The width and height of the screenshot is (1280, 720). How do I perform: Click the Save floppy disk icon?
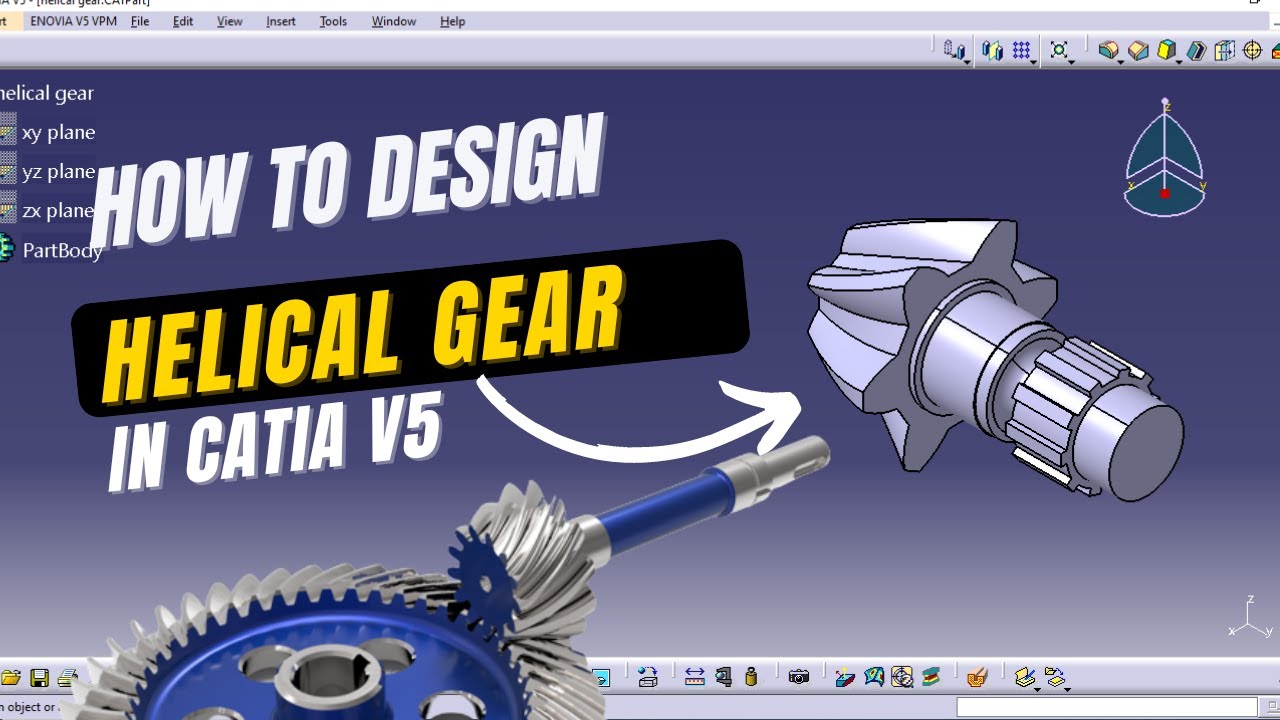(39, 678)
